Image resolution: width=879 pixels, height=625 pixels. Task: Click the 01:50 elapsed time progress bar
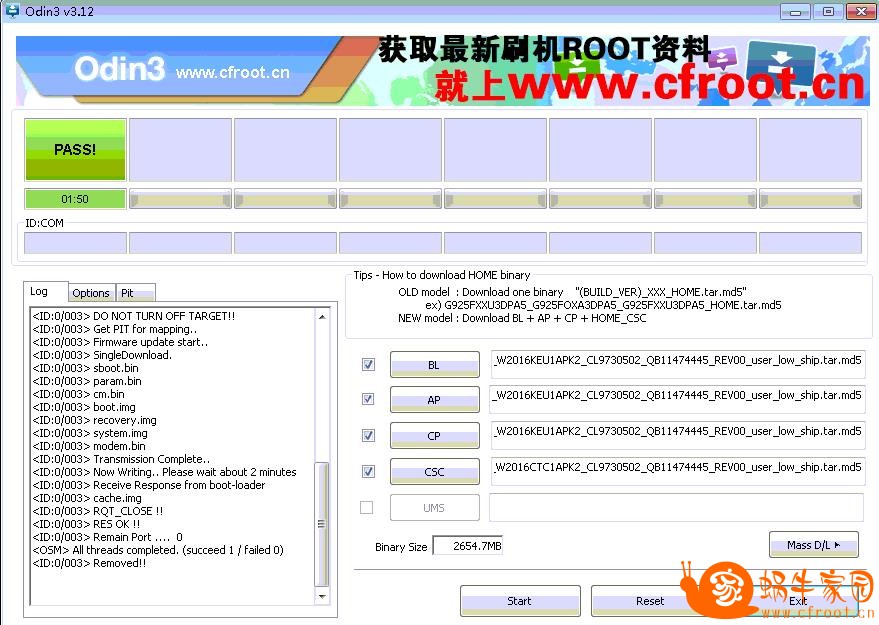tap(75, 199)
